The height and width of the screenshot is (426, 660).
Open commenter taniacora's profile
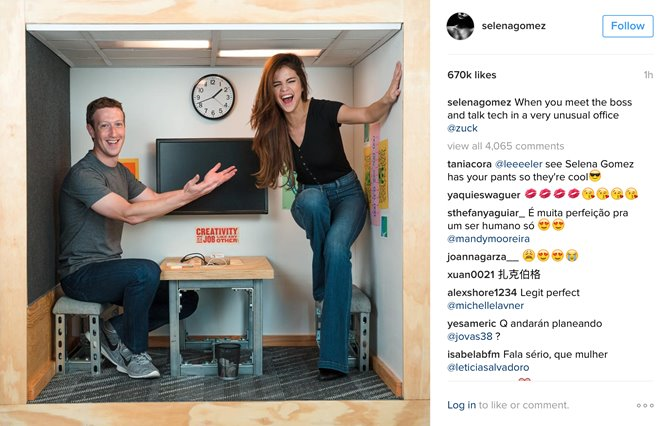469,164
